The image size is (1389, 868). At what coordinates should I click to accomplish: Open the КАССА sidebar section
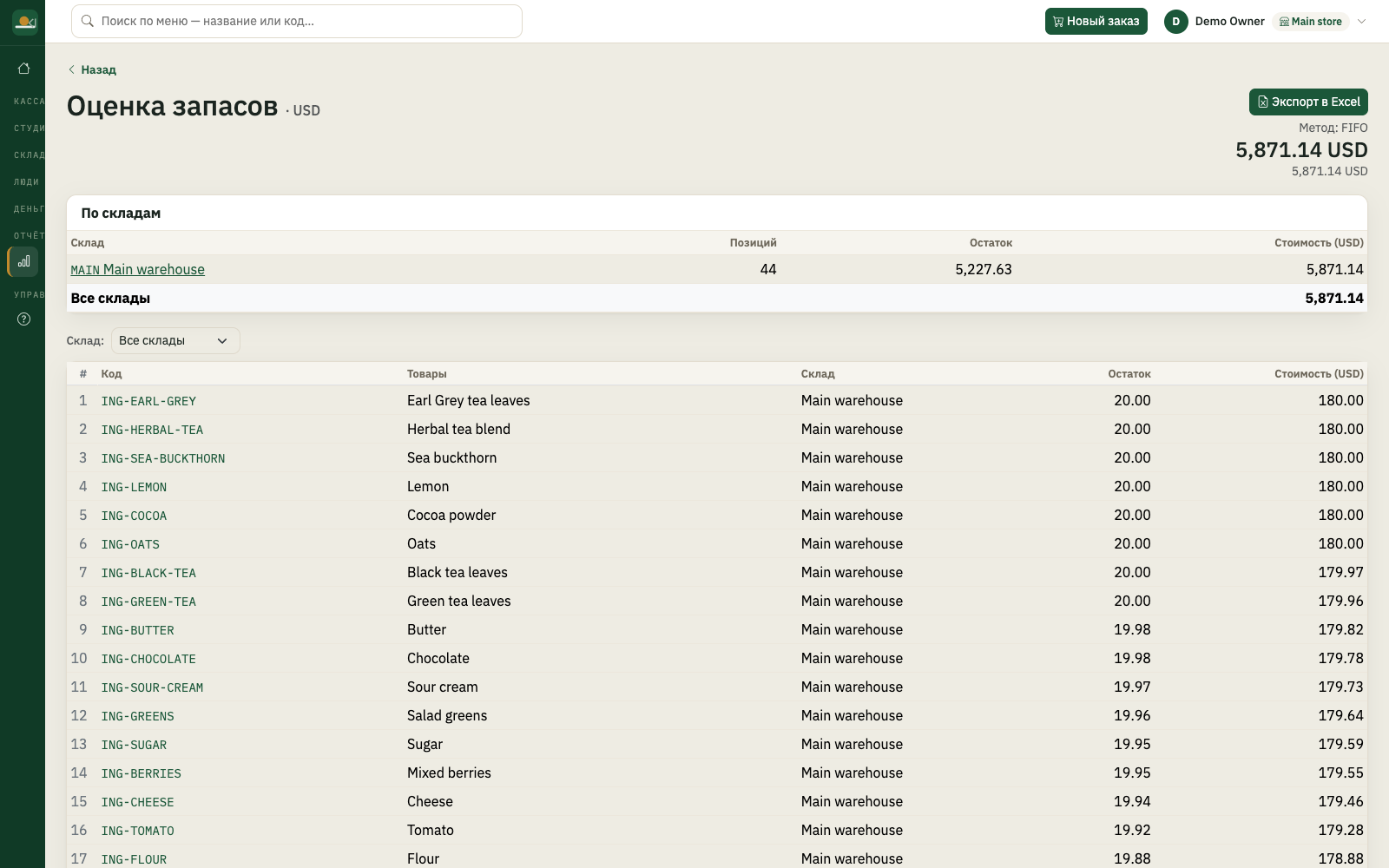(x=29, y=102)
